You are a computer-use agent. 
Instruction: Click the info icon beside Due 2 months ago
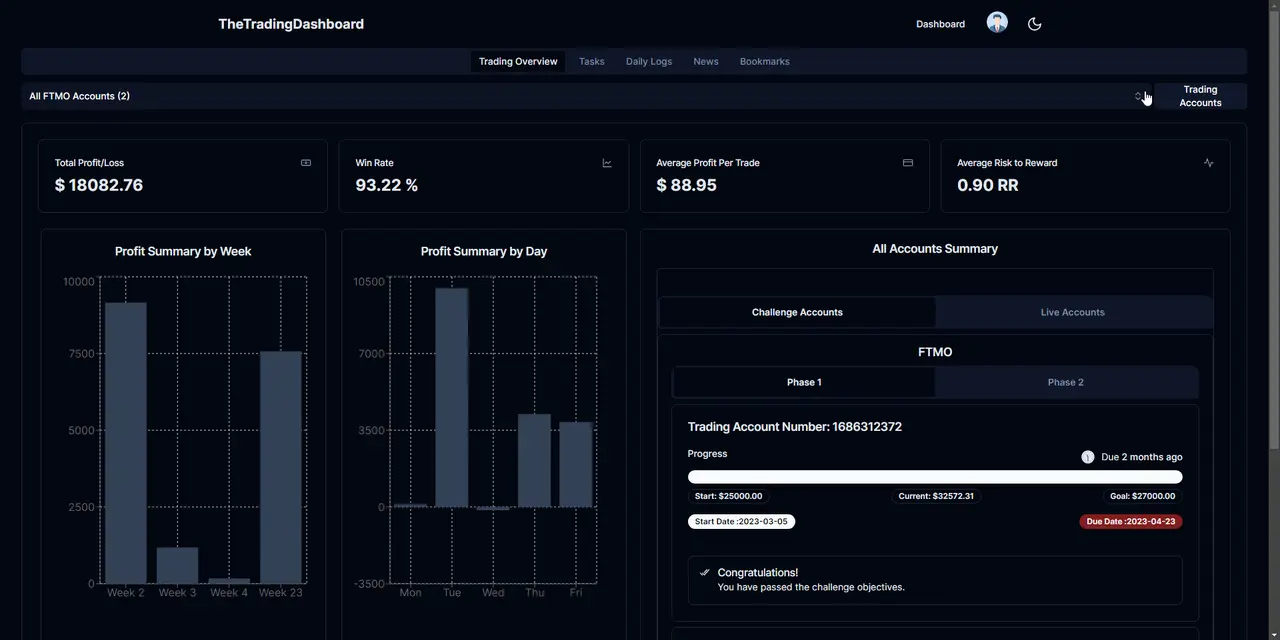click(x=1088, y=457)
